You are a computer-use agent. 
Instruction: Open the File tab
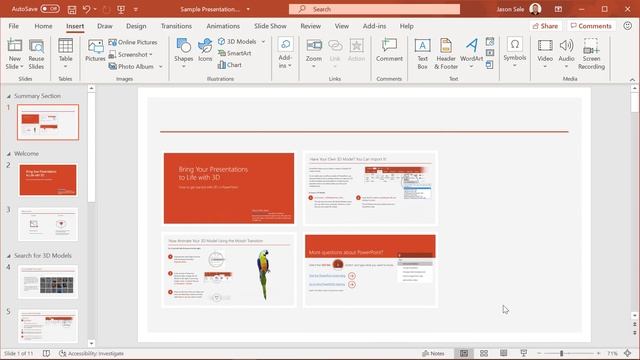click(x=13, y=26)
